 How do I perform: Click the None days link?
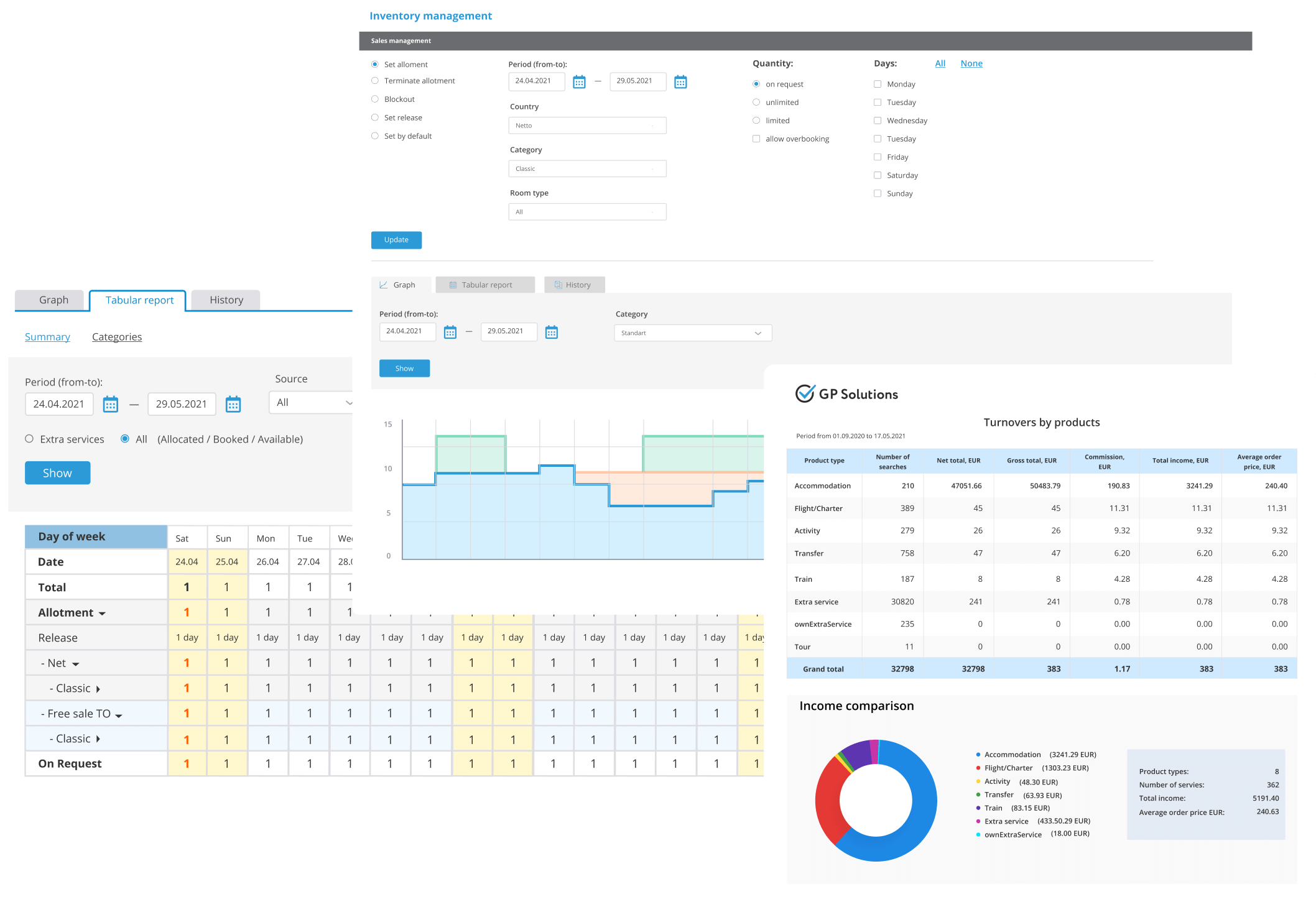(971, 63)
